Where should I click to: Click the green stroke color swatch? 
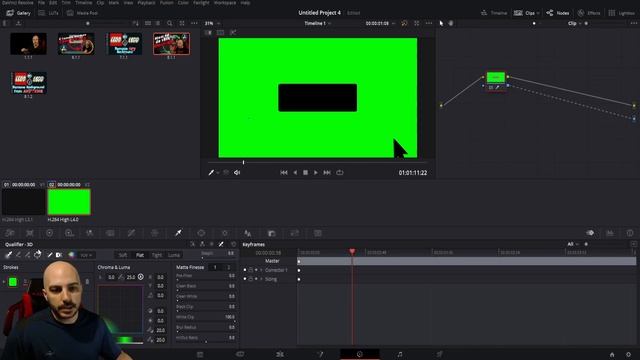[13, 282]
